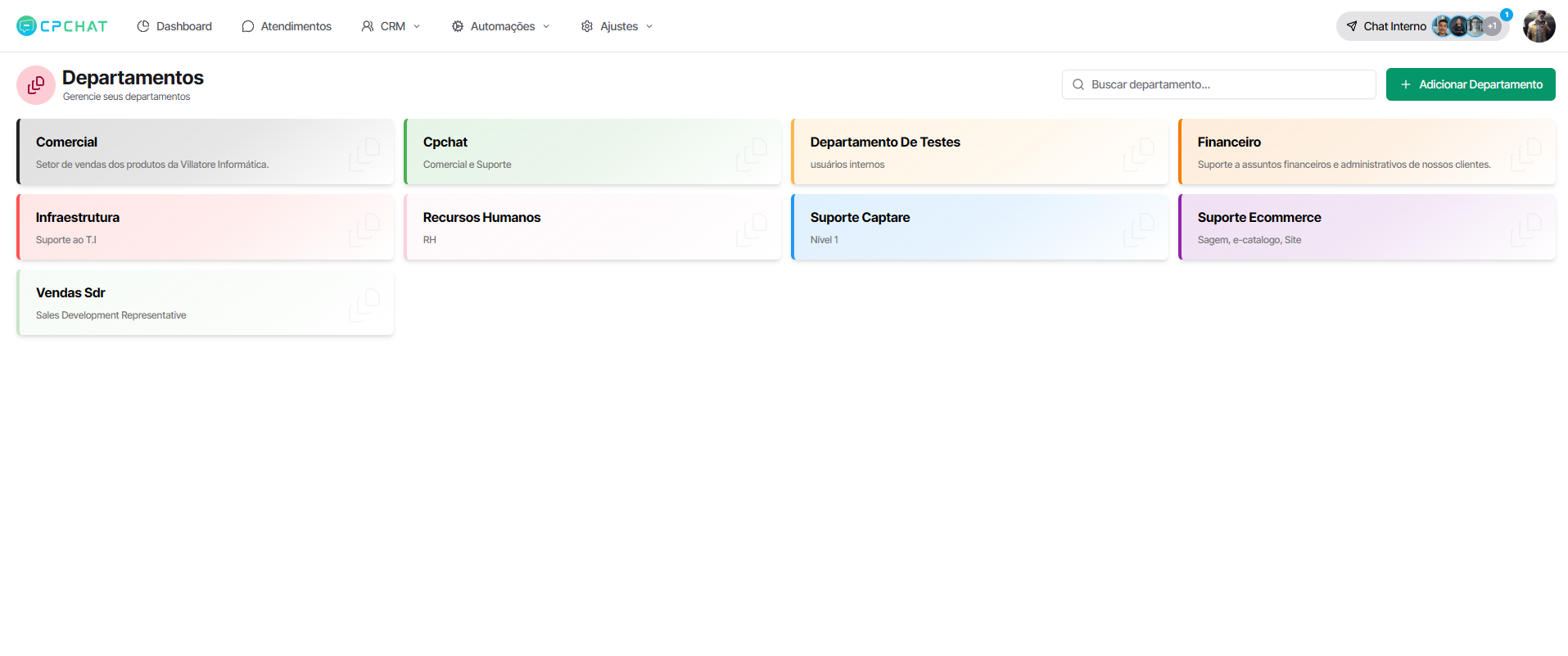Expand the Ajustes dropdown chevron

[649, 26]
